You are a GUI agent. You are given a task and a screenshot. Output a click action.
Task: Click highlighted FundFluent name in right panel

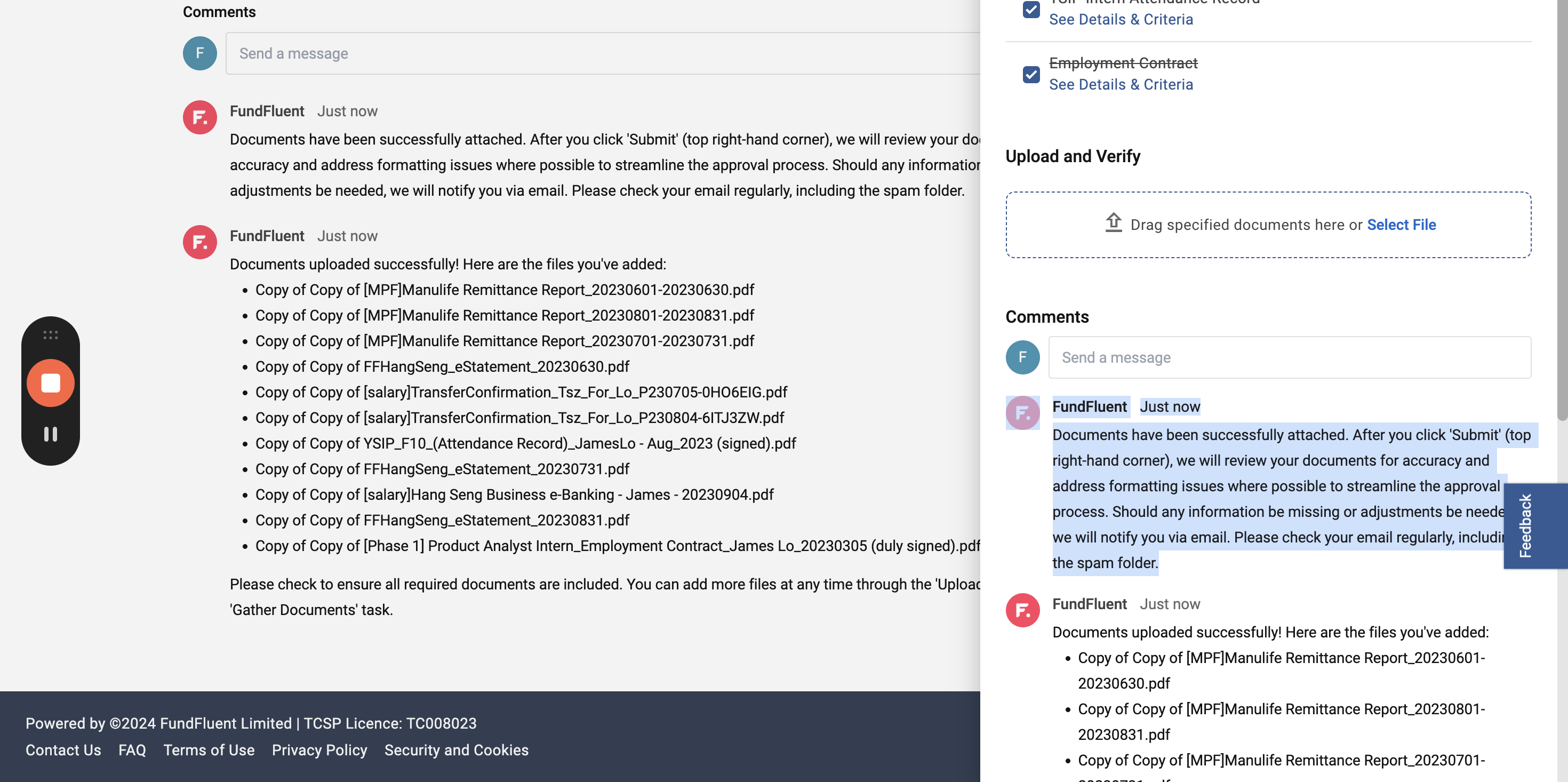pyautogui.click(x=1090, y=407)
